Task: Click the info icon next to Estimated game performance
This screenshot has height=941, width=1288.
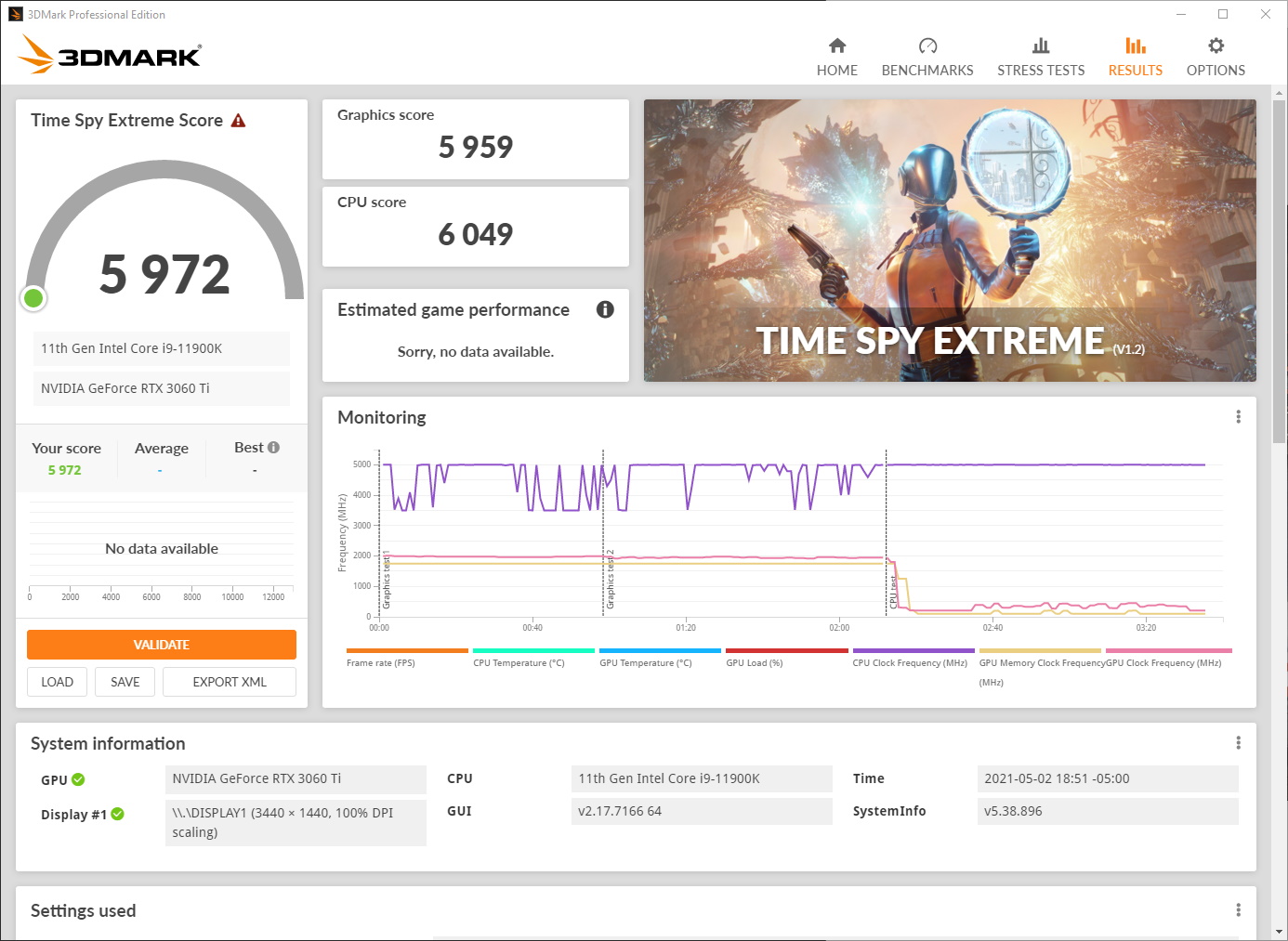Action: pos(605,309)
